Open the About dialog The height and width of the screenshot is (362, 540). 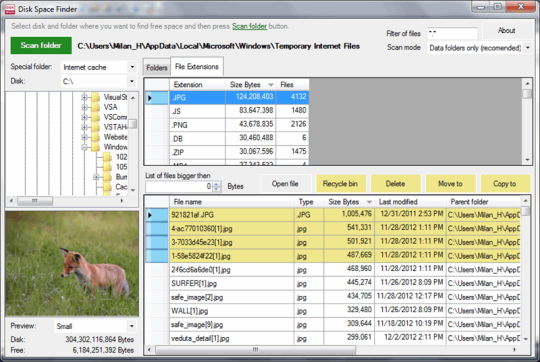click(506, 31)
